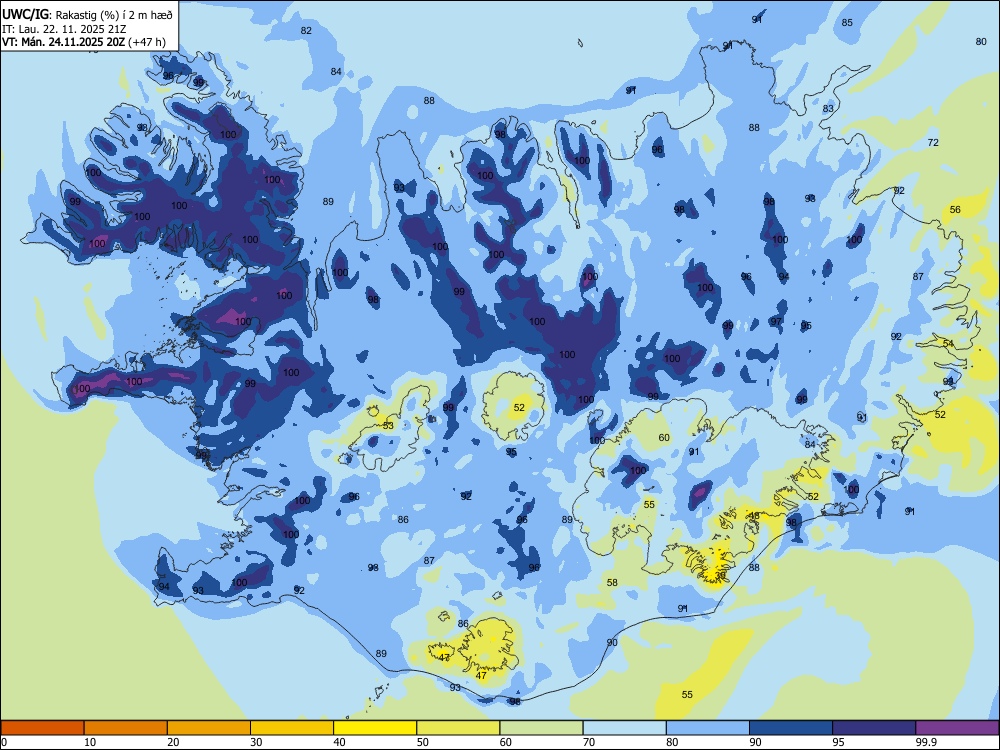Click the legend label '10'
This screenshot has width=1000, height=750.
pos(90,742)
